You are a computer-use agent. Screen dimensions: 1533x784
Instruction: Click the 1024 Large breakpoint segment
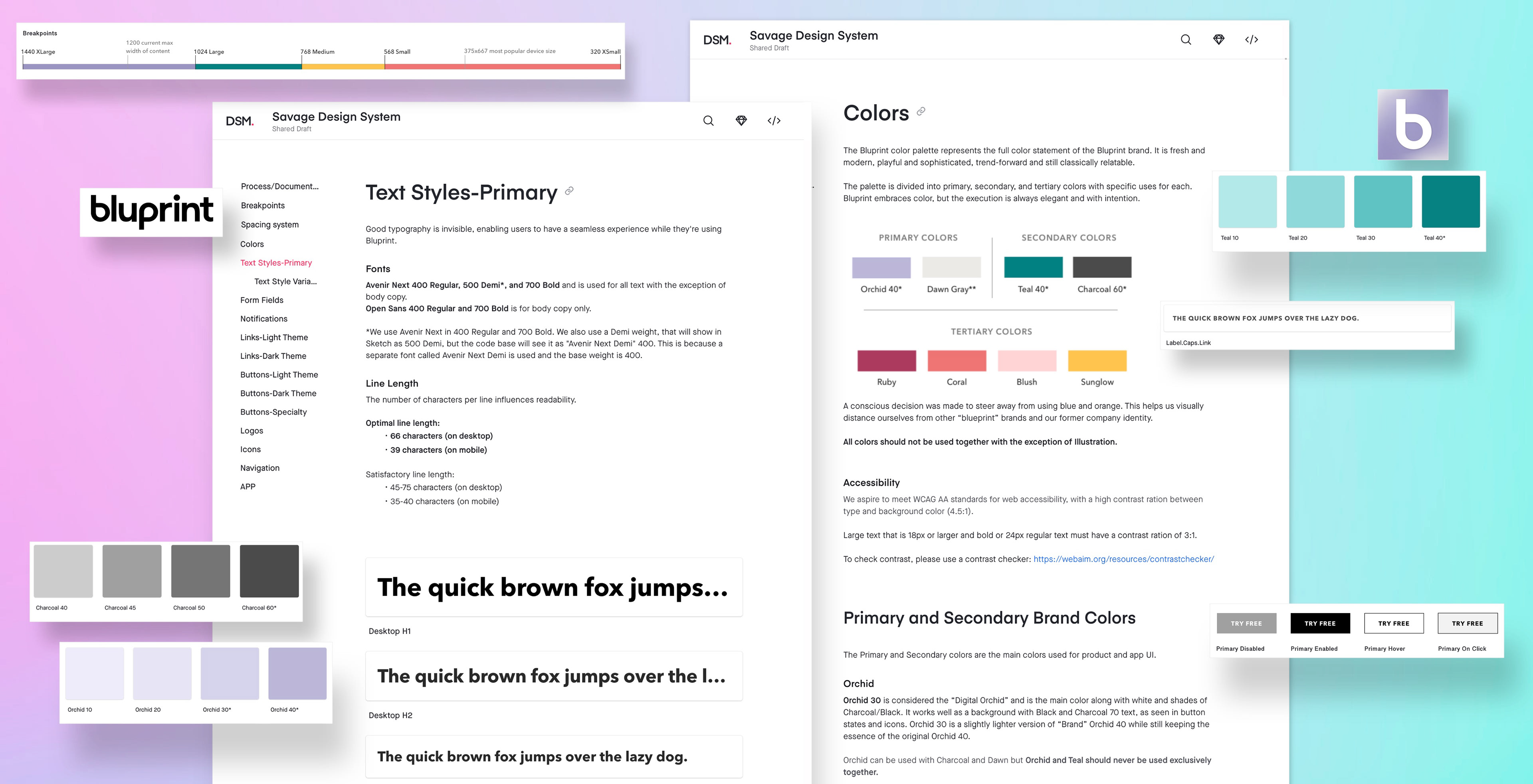pyautogui.click(x=248, y=66)
